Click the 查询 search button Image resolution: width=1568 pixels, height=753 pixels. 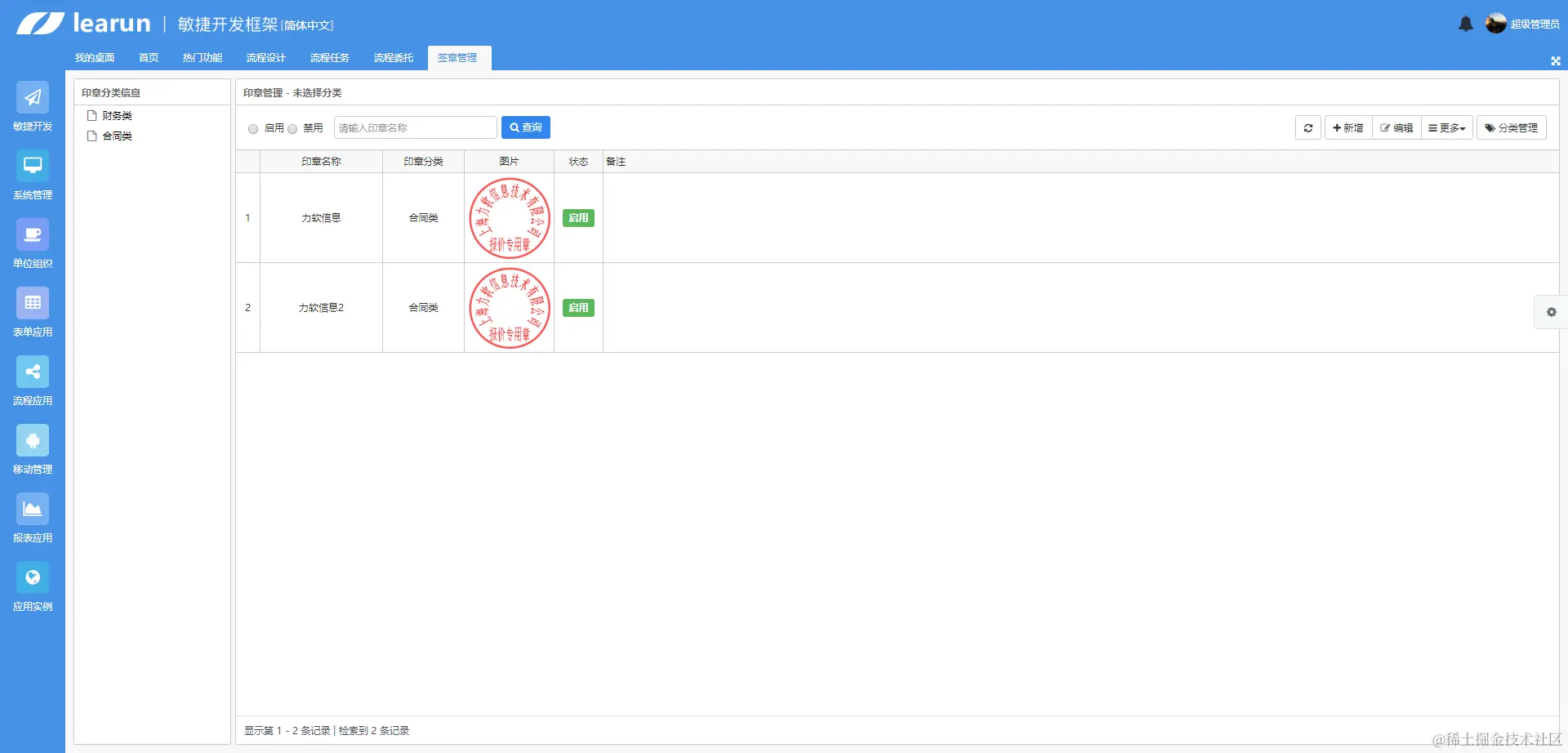pos(526,127)
